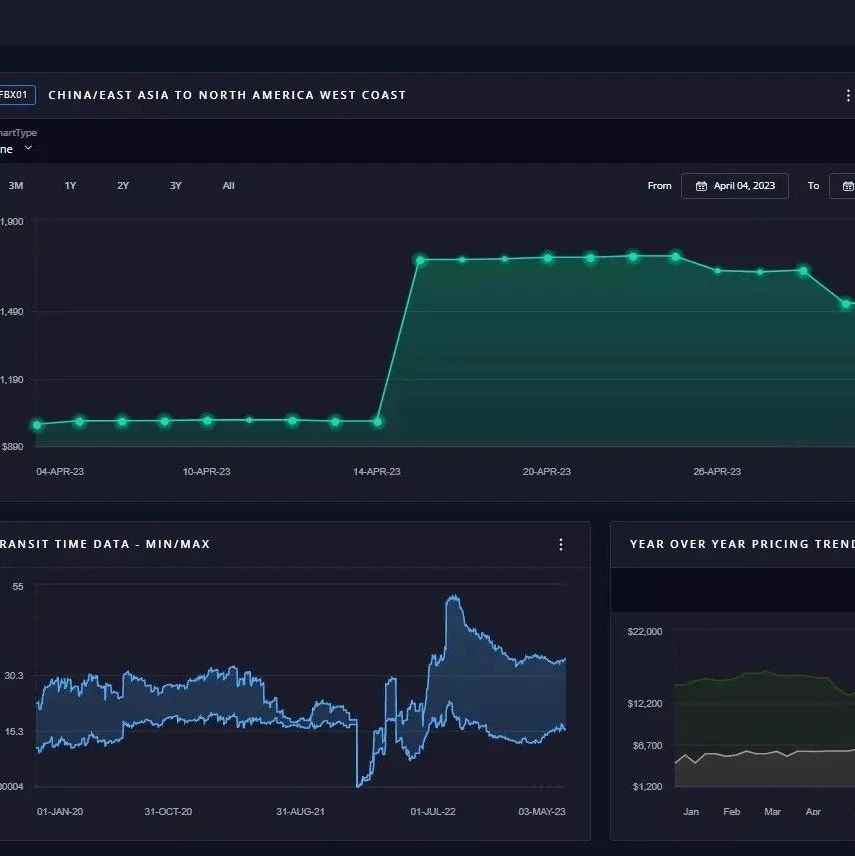The width and height of the screenshot is (855, 856).
Task: Click the 03-MAY-23 transit chart label
Action: coord(542,812)
